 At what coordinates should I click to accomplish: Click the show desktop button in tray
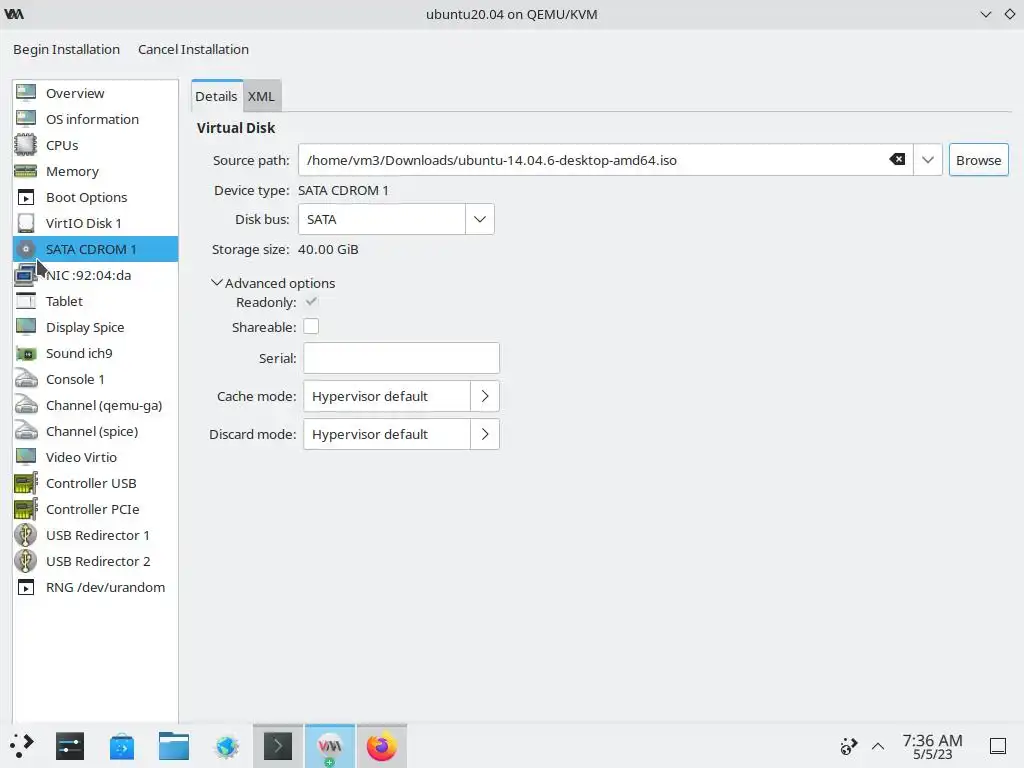[x=998, y=746]
